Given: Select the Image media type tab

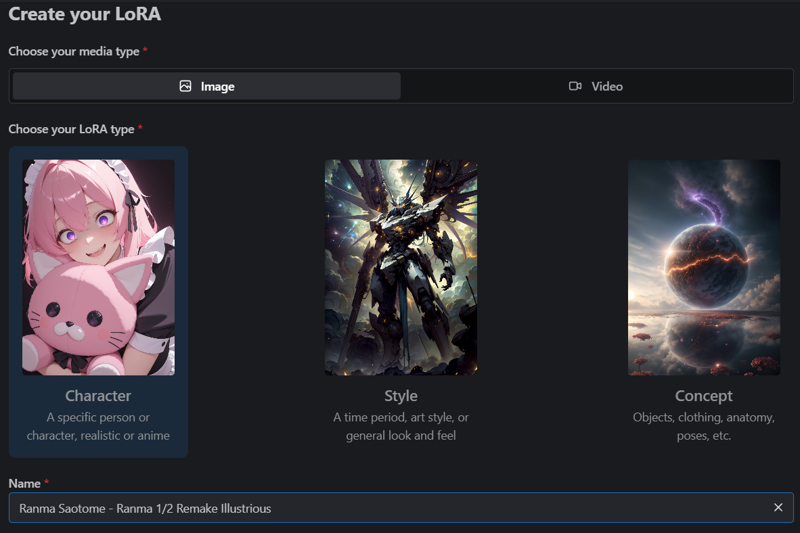Looking at the screenshot, I should (x=207, y=86).
